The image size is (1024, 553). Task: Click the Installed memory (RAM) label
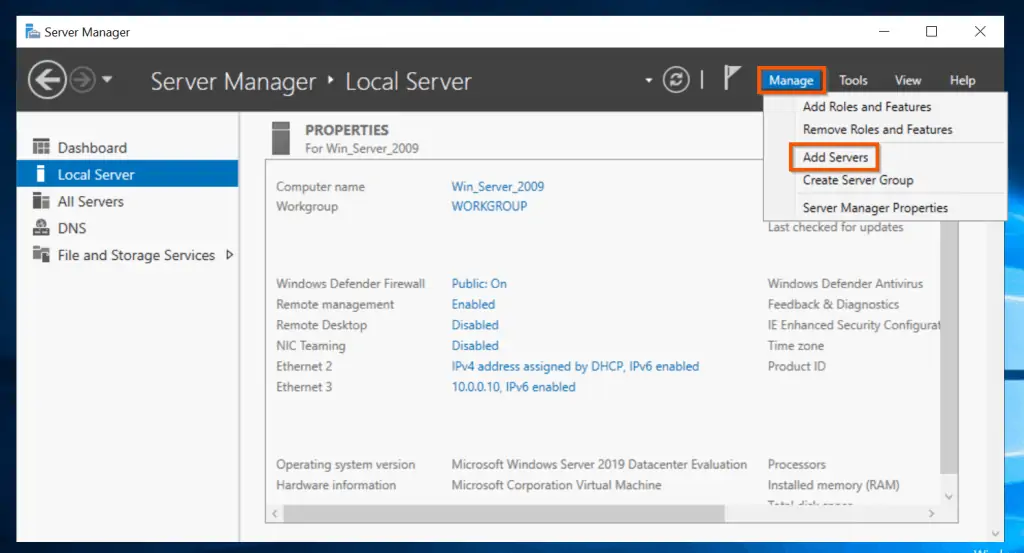(833, 485)
